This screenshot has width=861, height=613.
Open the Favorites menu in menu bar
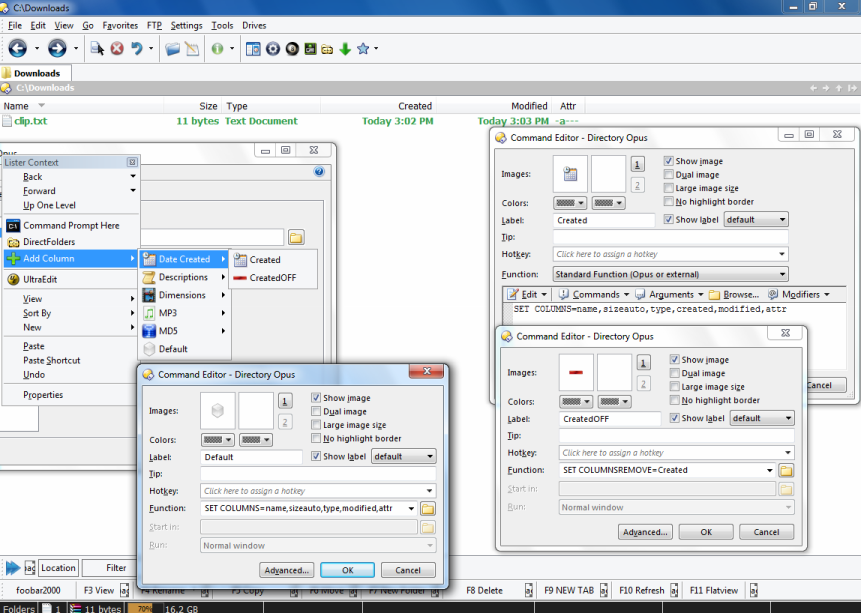[x=120, y=25]
